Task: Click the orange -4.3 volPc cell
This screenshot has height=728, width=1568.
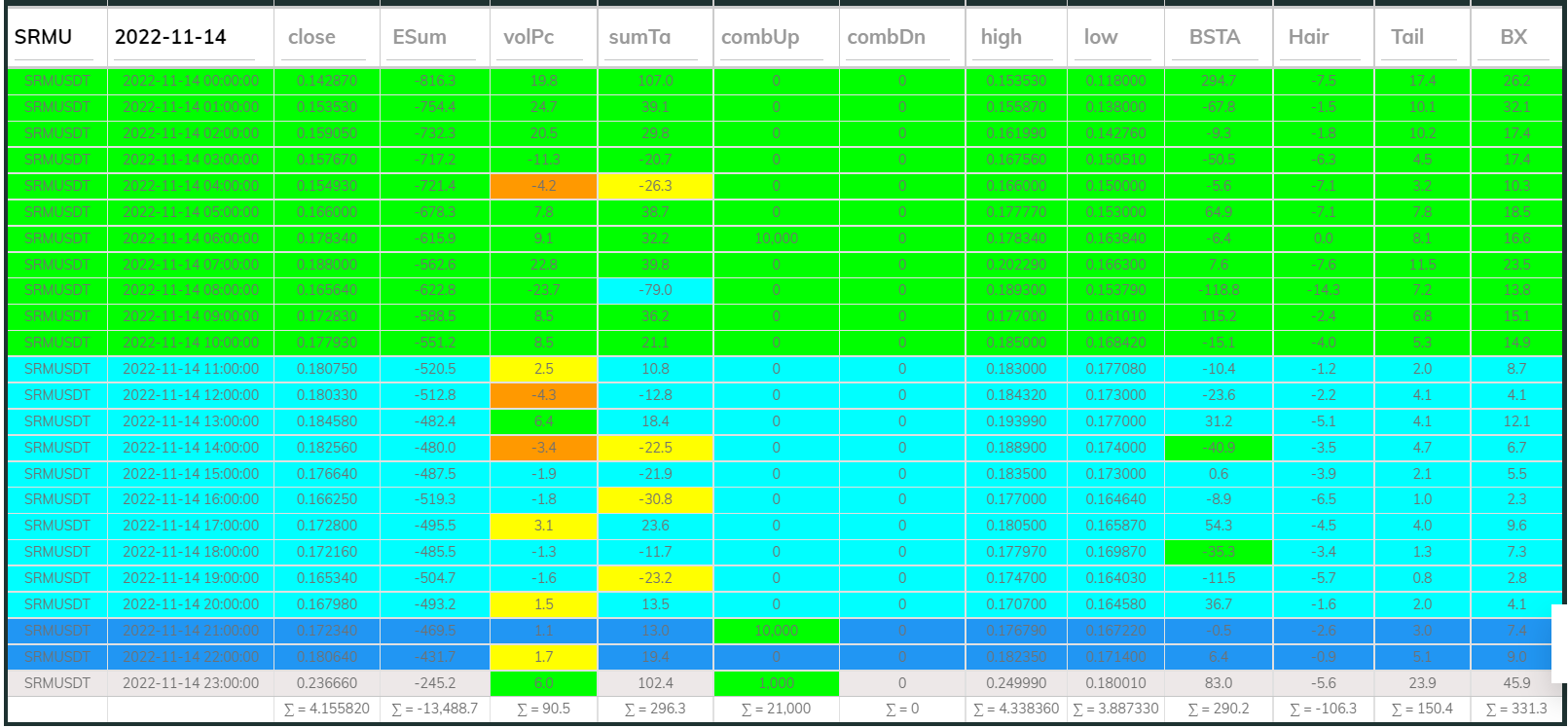Action: [543, 395]
